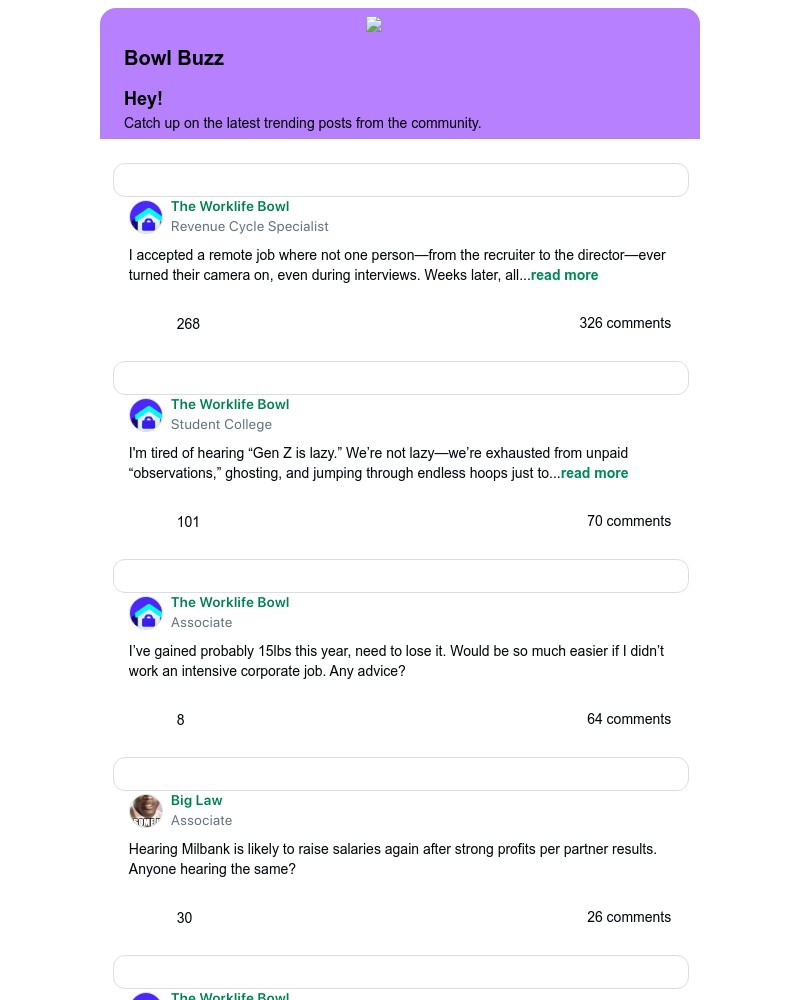Click the Worklife Bowl avatar on the Revenue Cycle Specialist post
This screenshot has height=1000, width=800.
click(x=146, y=217)
